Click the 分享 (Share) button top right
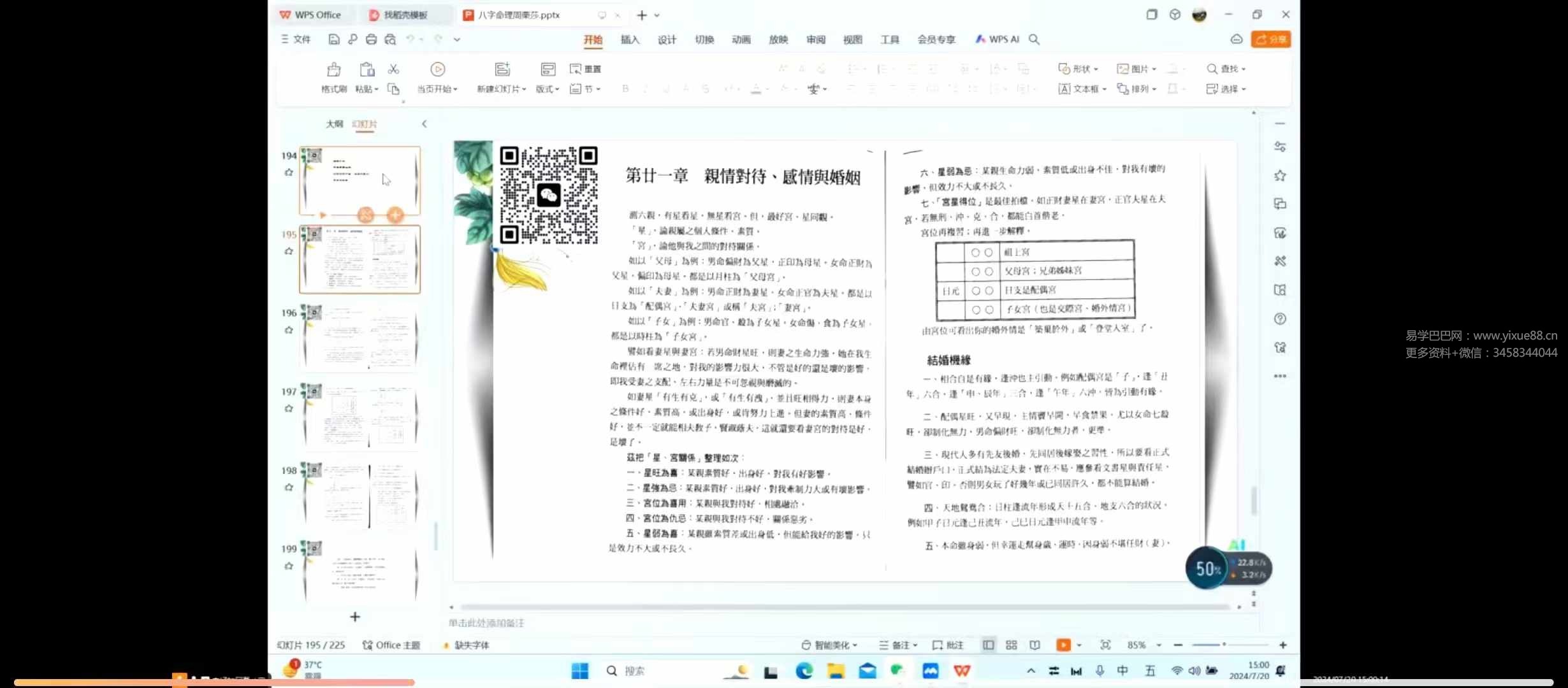 pos(1271,39)
